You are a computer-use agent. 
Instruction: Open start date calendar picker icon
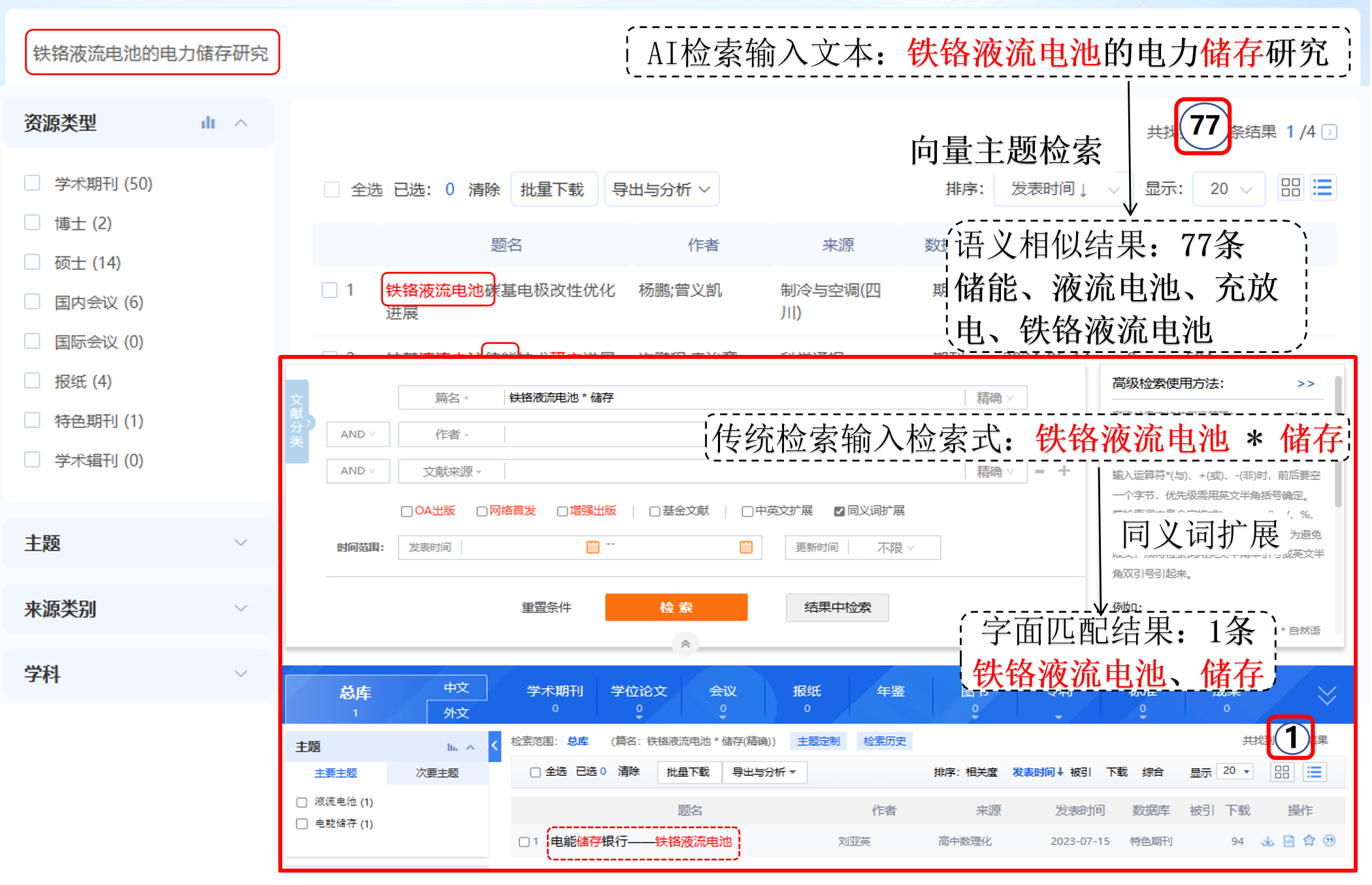pyautogui.click(x=593, y=547)
